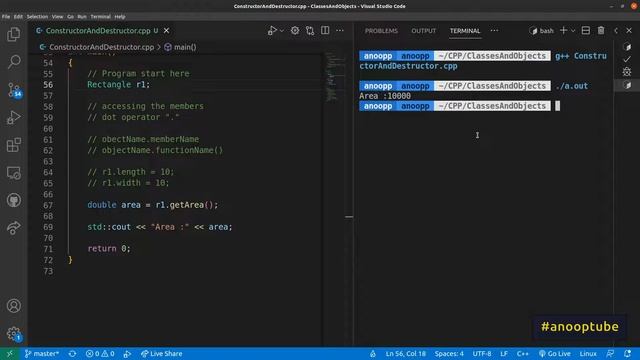Click the code minimap
The image size is (640, 360).
336,77
